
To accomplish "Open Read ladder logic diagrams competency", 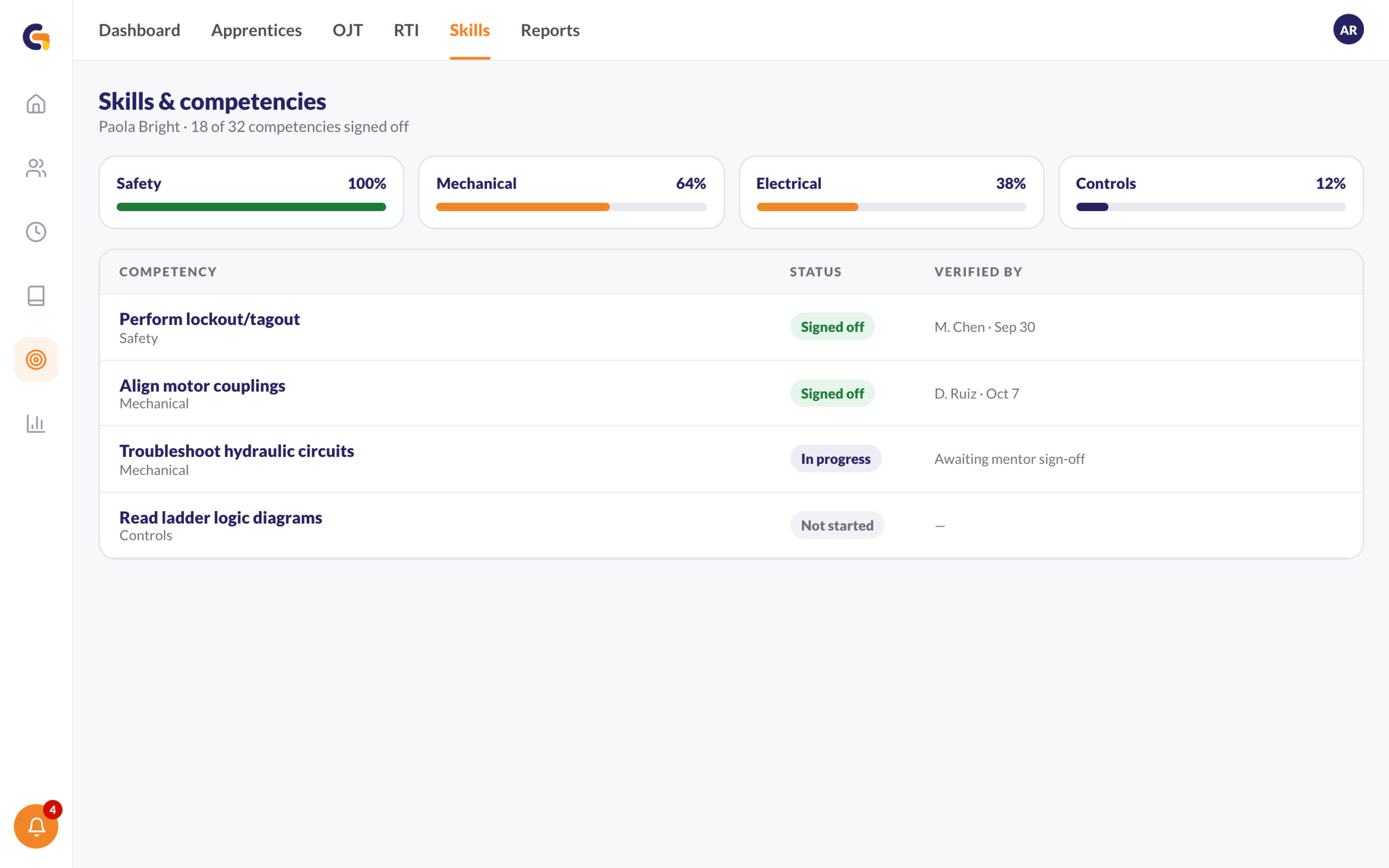I will click(x=221, y=517).
